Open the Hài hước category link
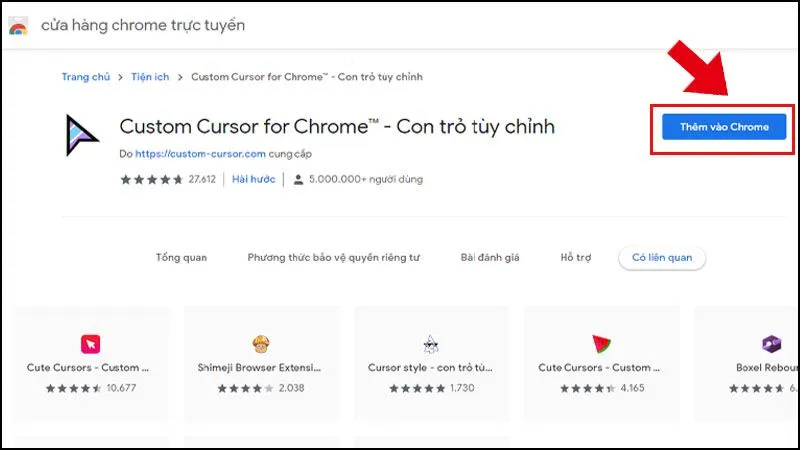This screenshot has width=800, height=450. [x=254, y=180]
